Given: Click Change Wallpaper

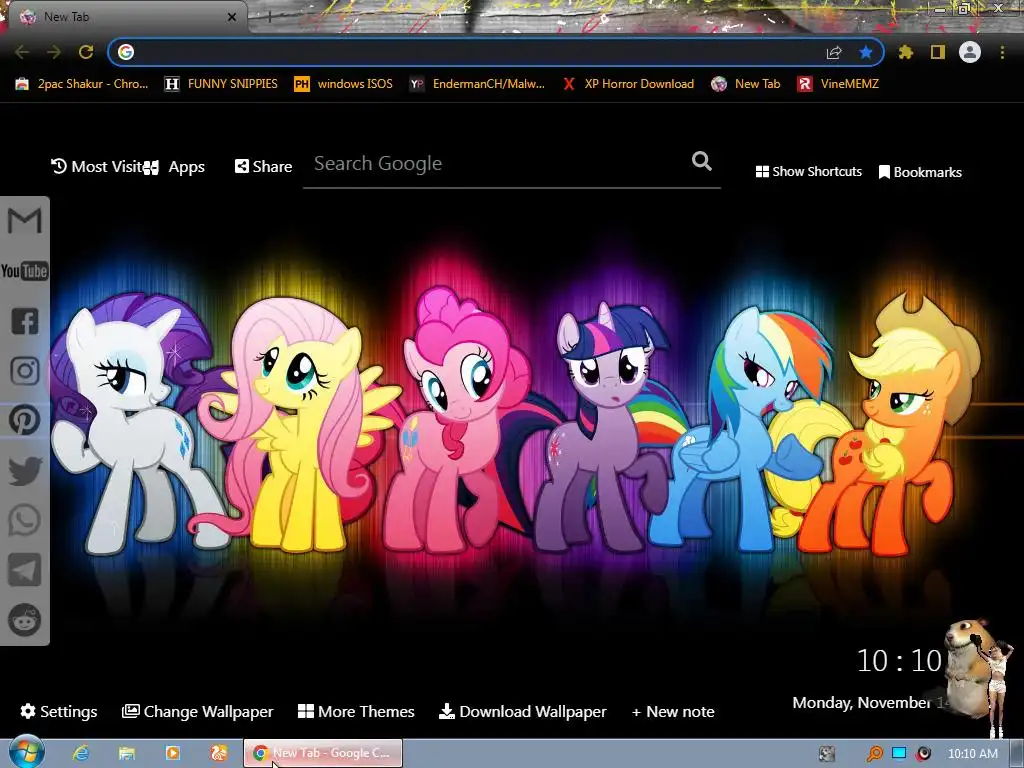Looking at the screenshot, I should [197, 711].
